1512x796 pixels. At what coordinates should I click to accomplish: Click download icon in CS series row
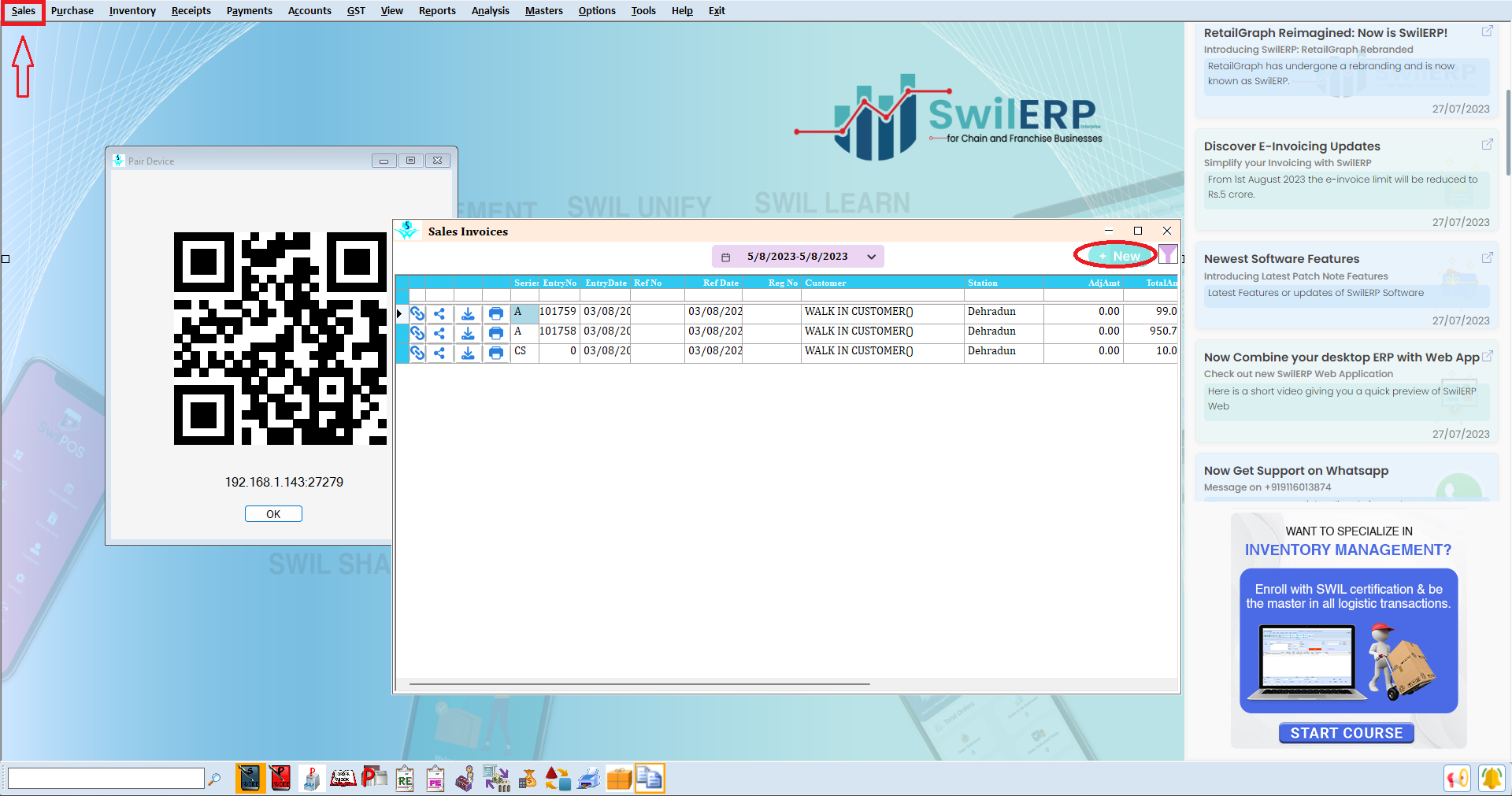[468, 353]
